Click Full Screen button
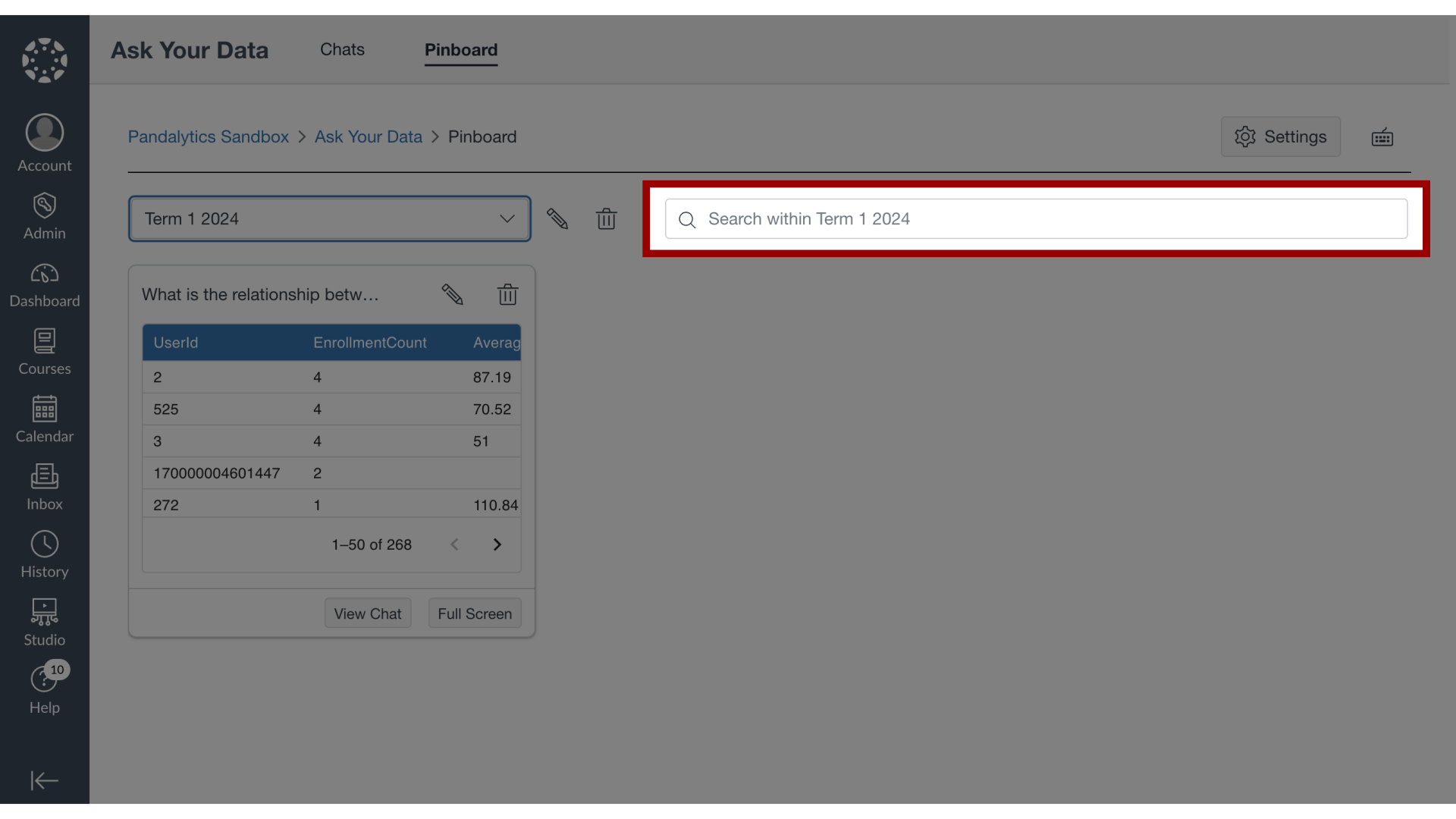This screenshot has height=819, width=1456. tap(474, 612)
